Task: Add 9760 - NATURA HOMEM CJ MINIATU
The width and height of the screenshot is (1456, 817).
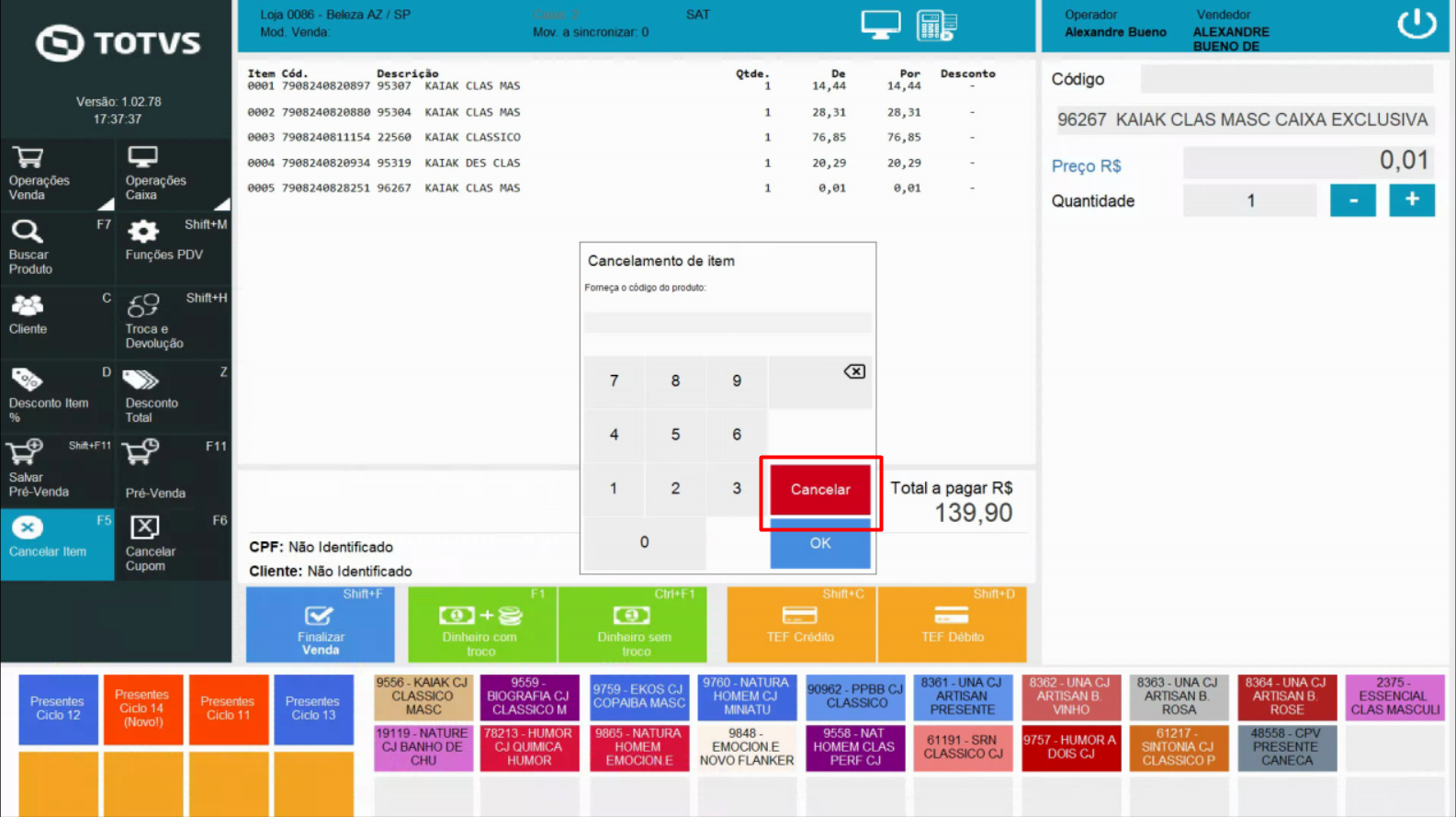Action: (x=747, y=698)
